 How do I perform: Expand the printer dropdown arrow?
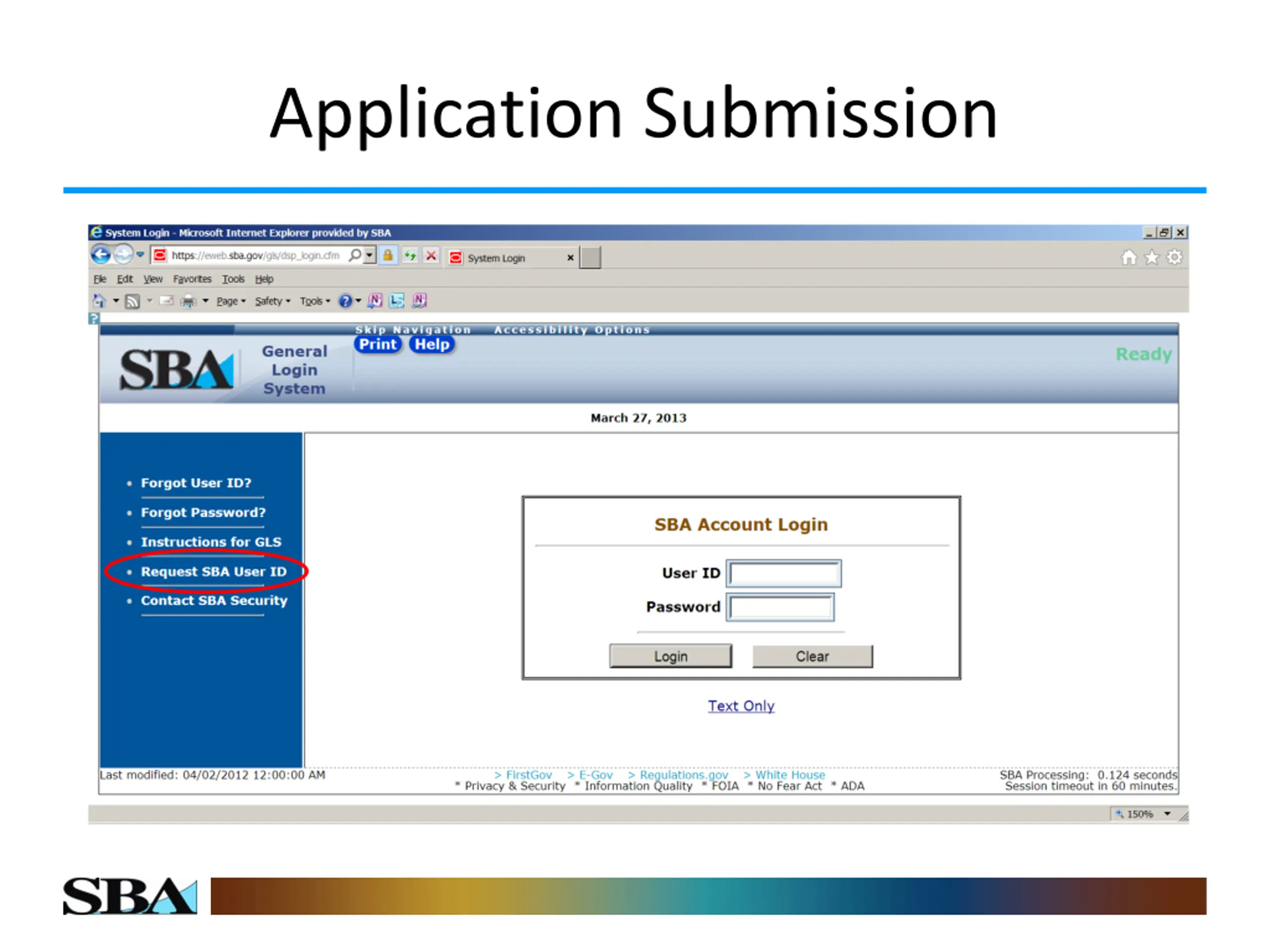coord(205,300)
